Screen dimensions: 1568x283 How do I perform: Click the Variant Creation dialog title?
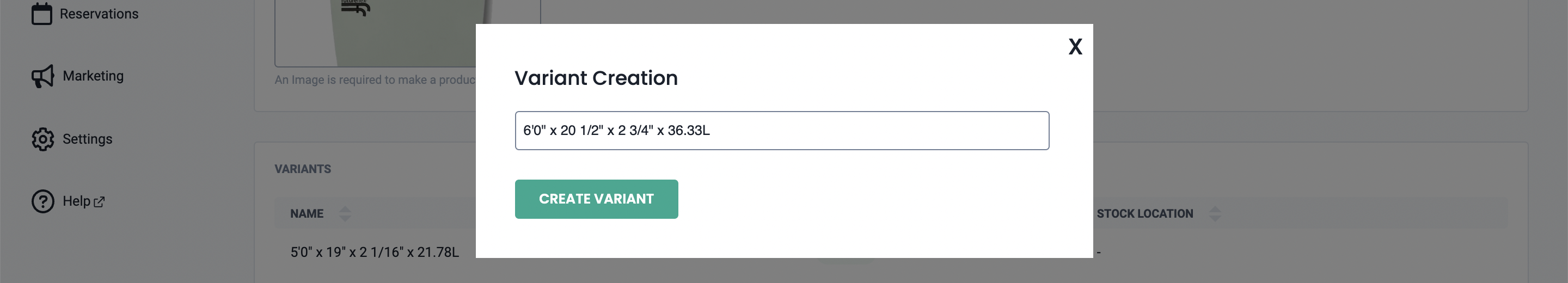(x=596, y=78)
